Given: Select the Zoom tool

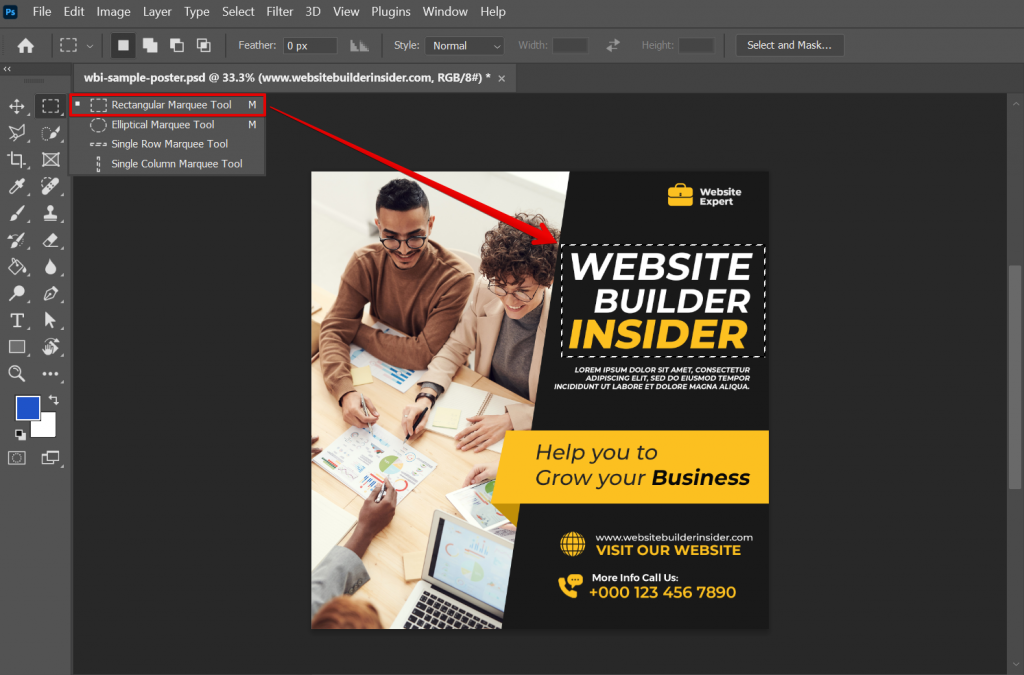Looking at the screenshot, I should click(16, 373).
